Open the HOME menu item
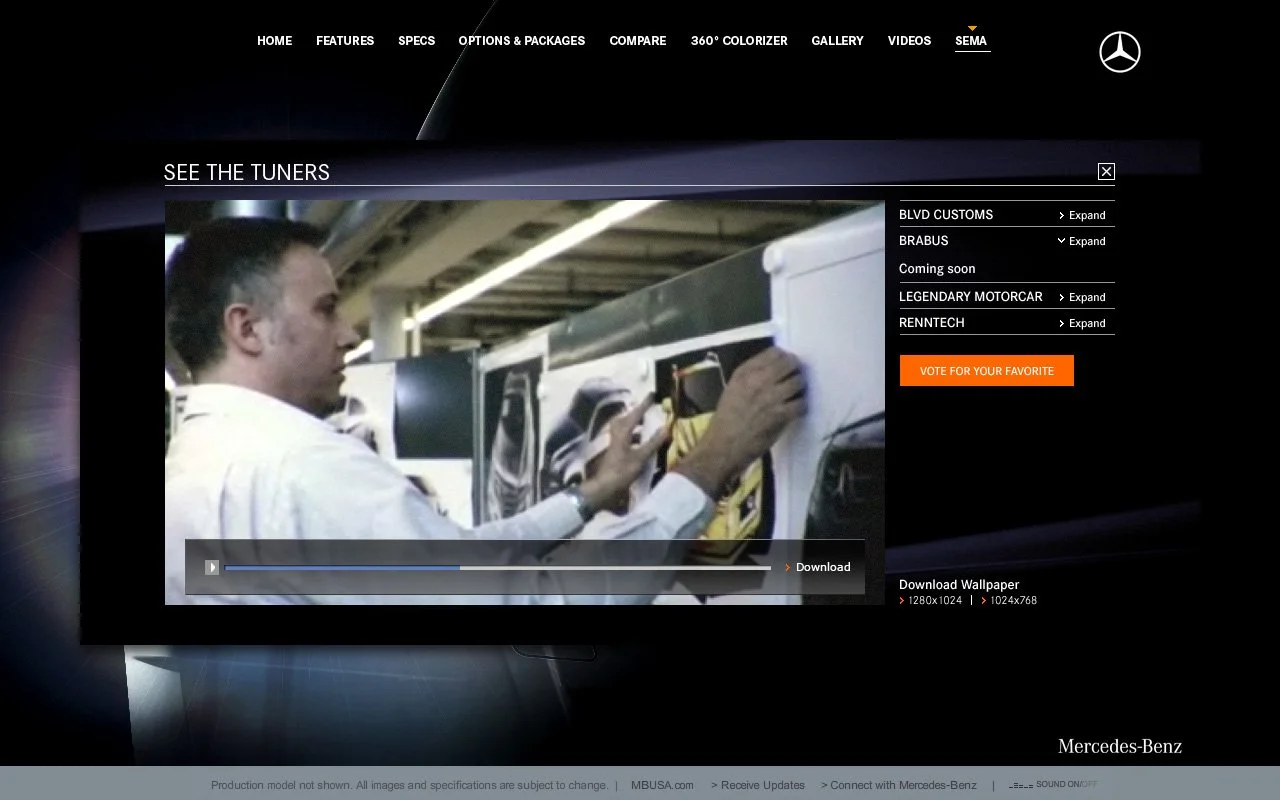The height and width of the screenshot is (800, 1280). 275,41
